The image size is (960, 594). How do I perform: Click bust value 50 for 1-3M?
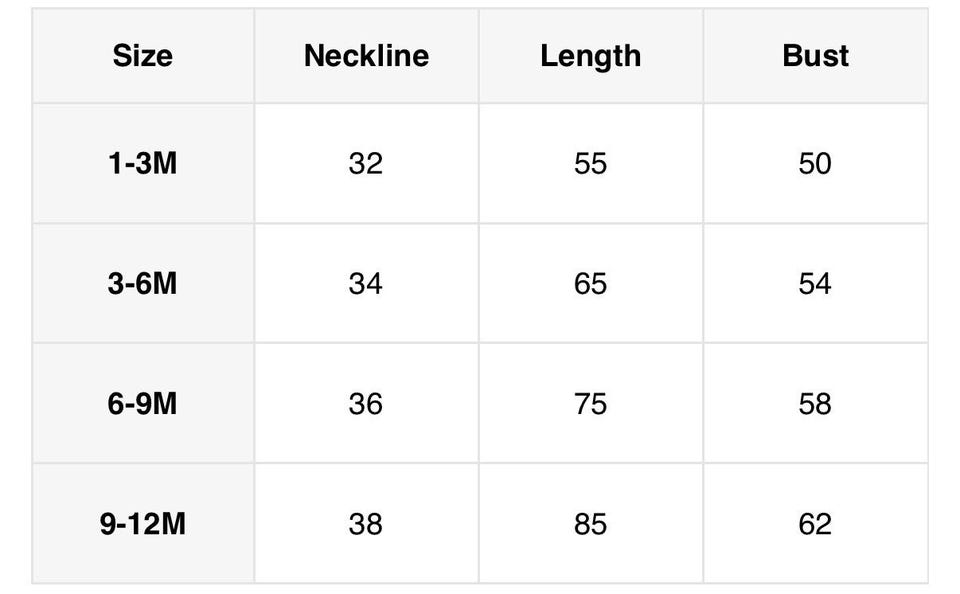(815, 163)
